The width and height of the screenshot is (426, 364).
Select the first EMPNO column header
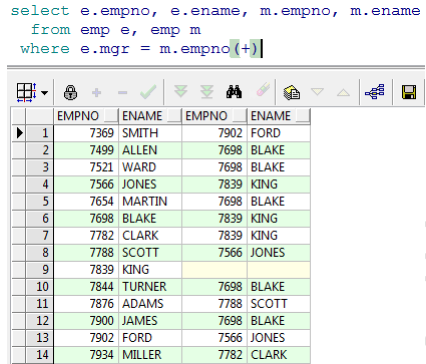pyautogui.click(x=78, y=116)
